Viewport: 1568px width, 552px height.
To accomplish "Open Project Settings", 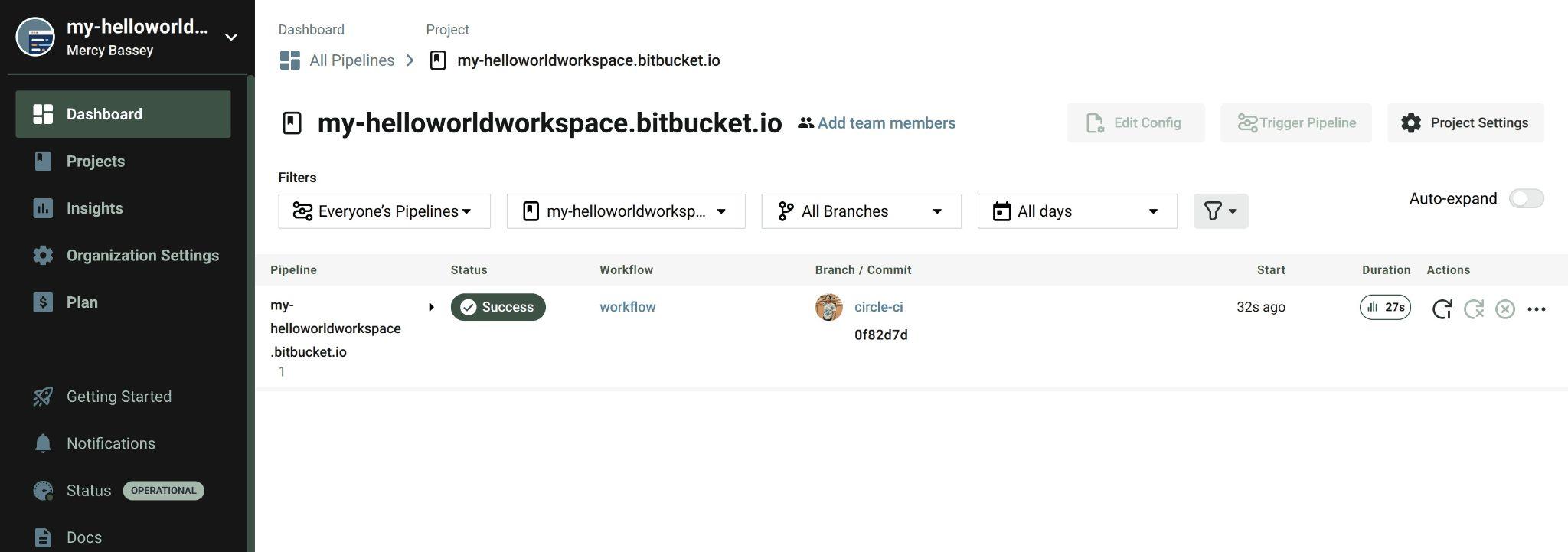I will [1465, 123].
